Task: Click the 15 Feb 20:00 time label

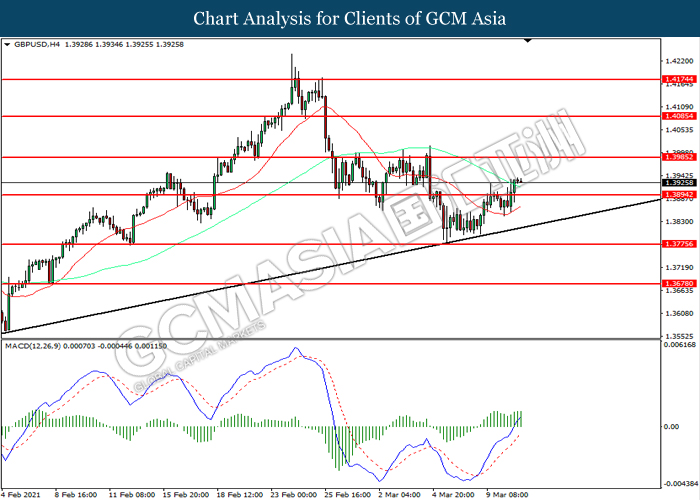Action: [186, 495]
